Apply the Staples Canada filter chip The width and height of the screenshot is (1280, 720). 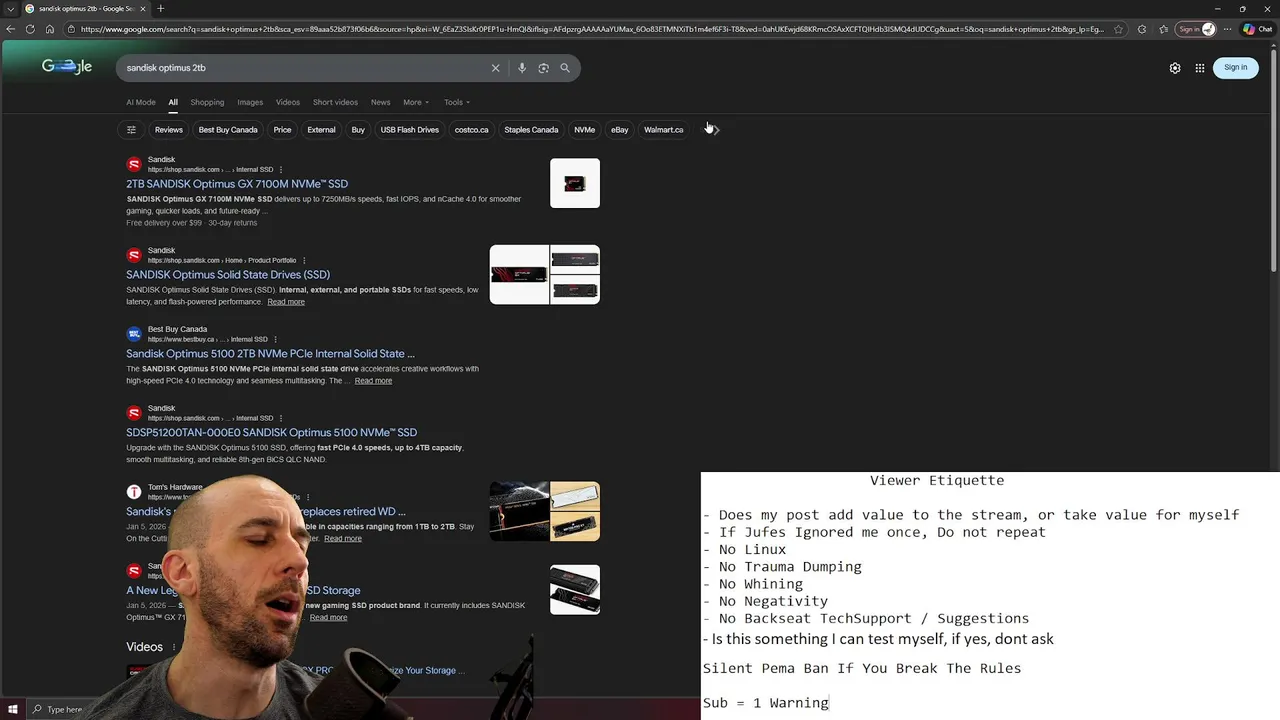531,129
